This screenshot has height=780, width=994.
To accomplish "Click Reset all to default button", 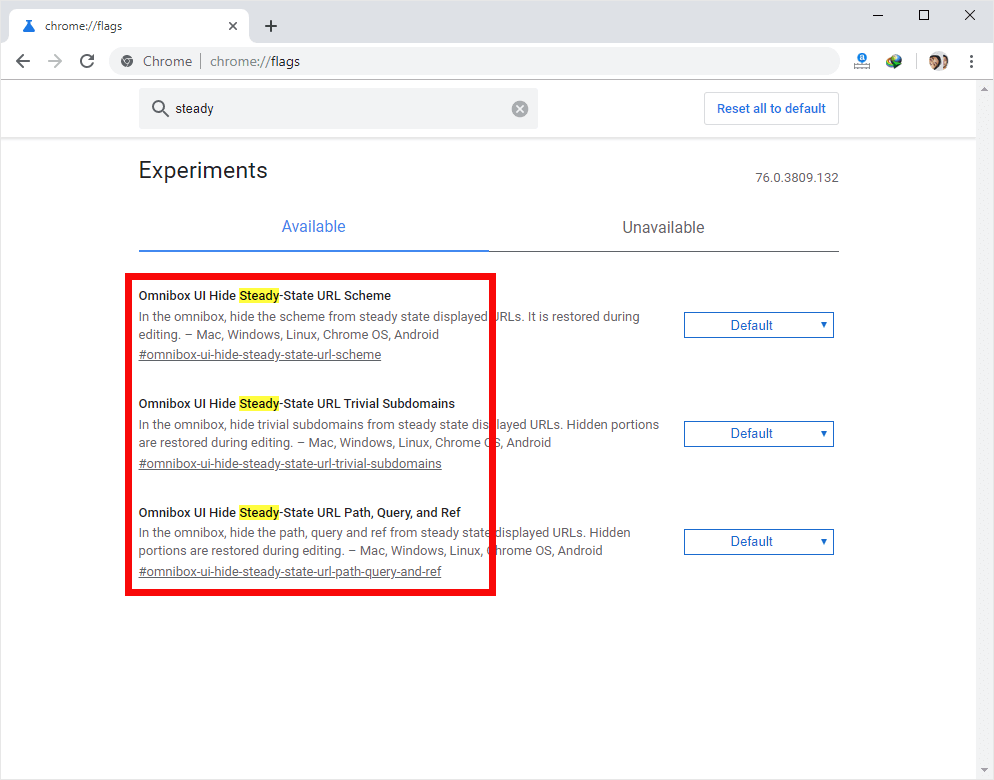I will (771, 108).
